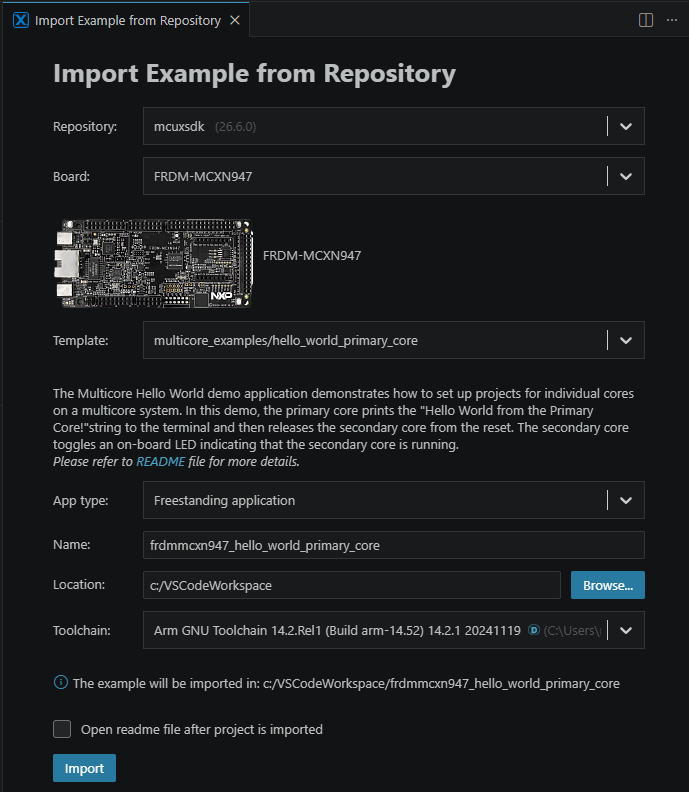The height and width of the screenshot is (792, 689).
Task: Click the Location input field
Action: pos(352,585)
